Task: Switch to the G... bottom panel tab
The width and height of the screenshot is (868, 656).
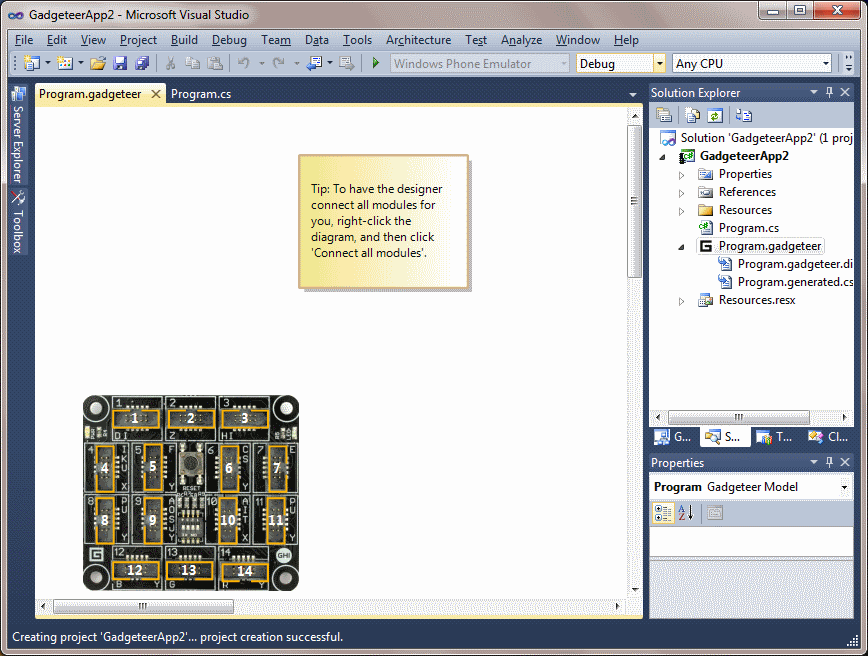Action: (673, 437)
